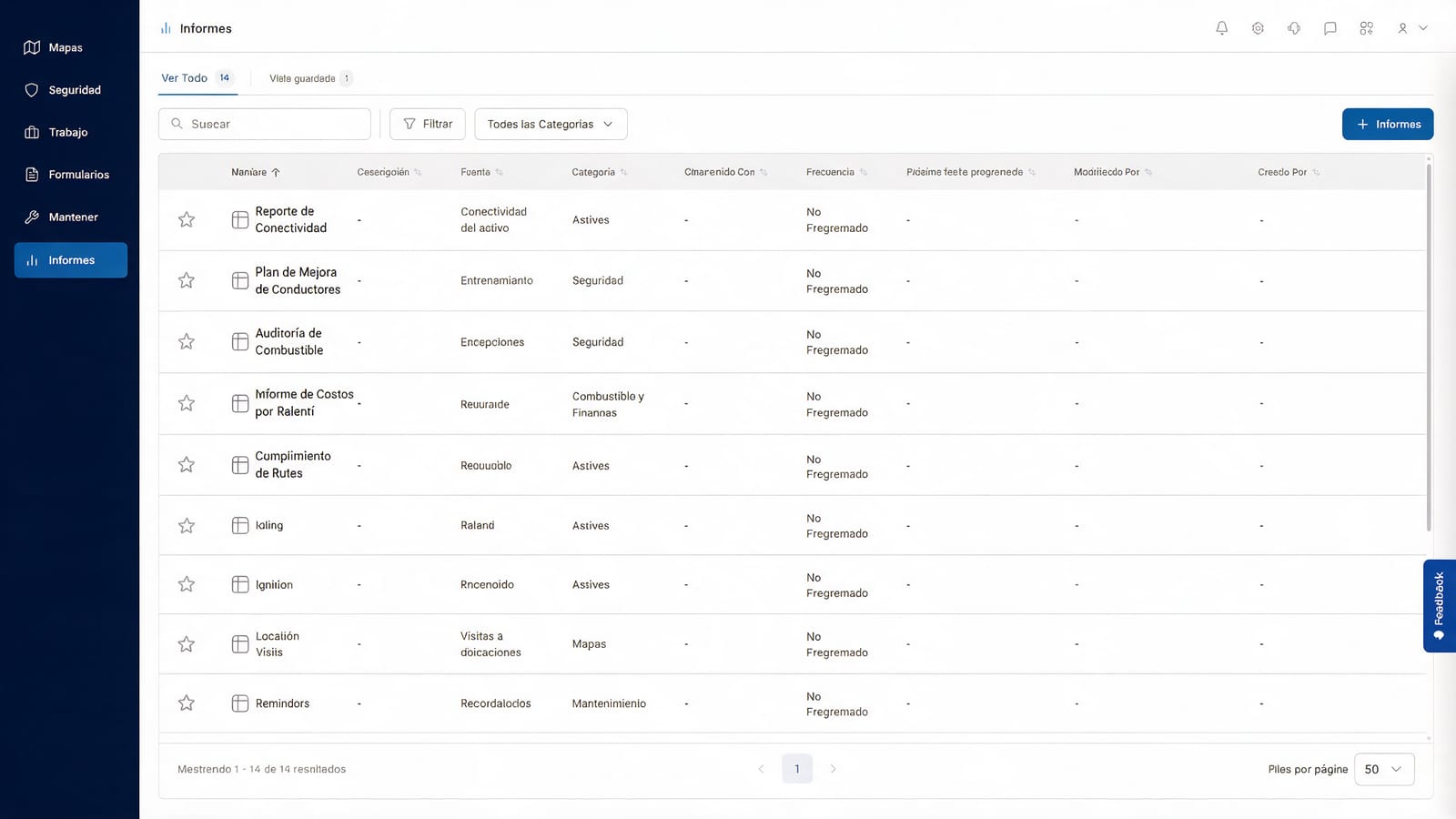Favorite the Reporte de Conectividad star
1456x819 pixels.
187,219
